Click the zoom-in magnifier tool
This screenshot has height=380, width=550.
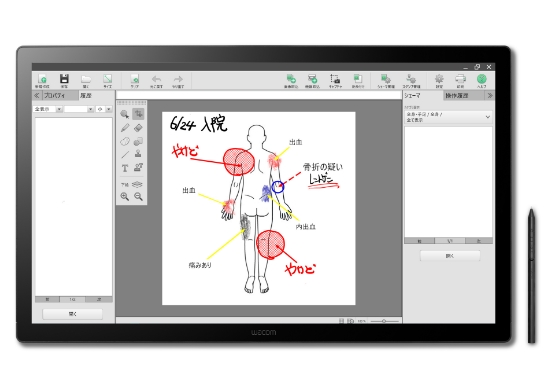pos(125,196)
